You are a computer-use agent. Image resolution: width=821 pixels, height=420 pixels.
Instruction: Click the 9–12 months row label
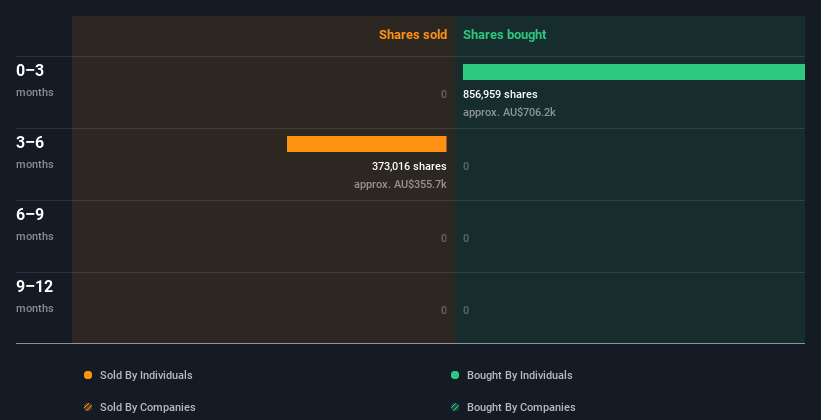pos(35,296)
